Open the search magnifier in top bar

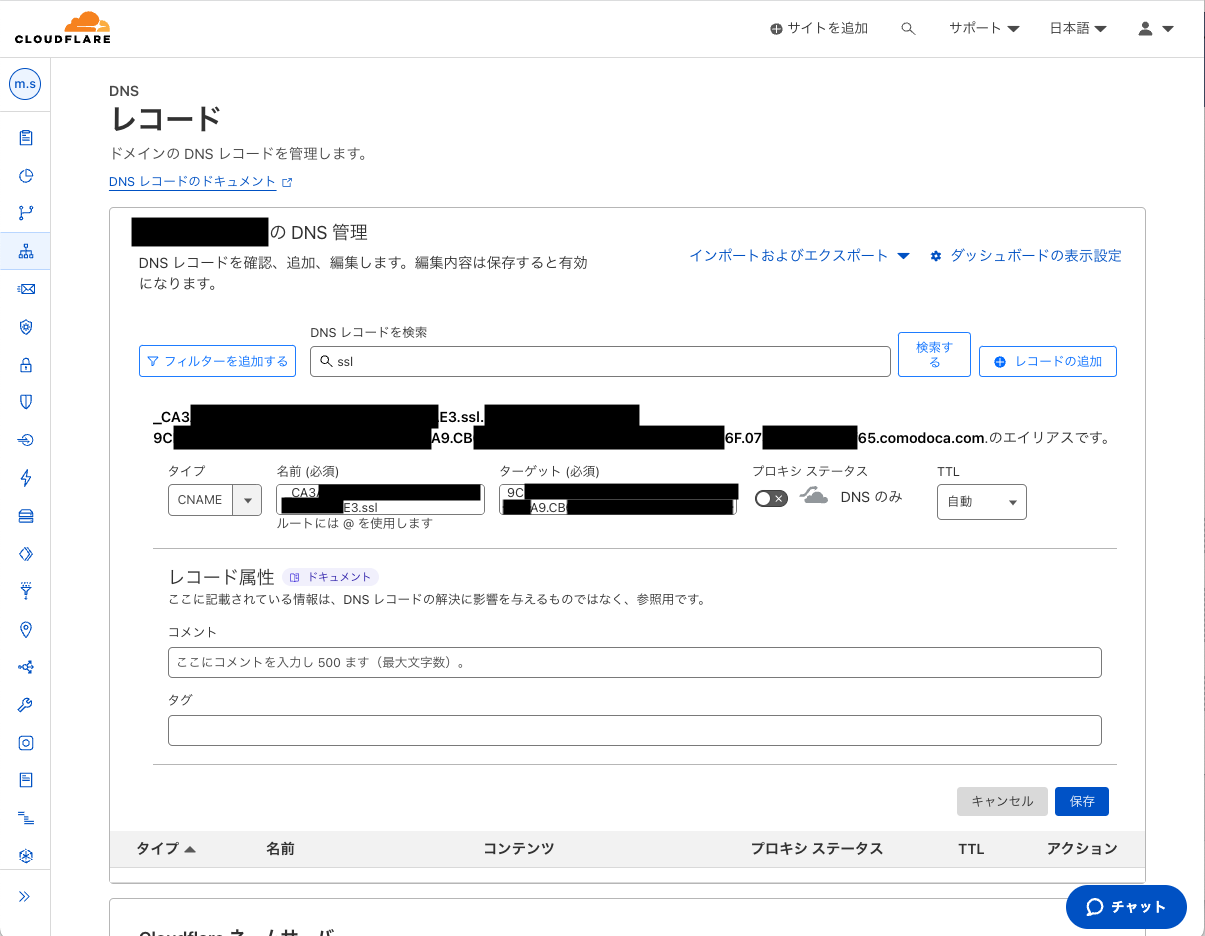908,29
